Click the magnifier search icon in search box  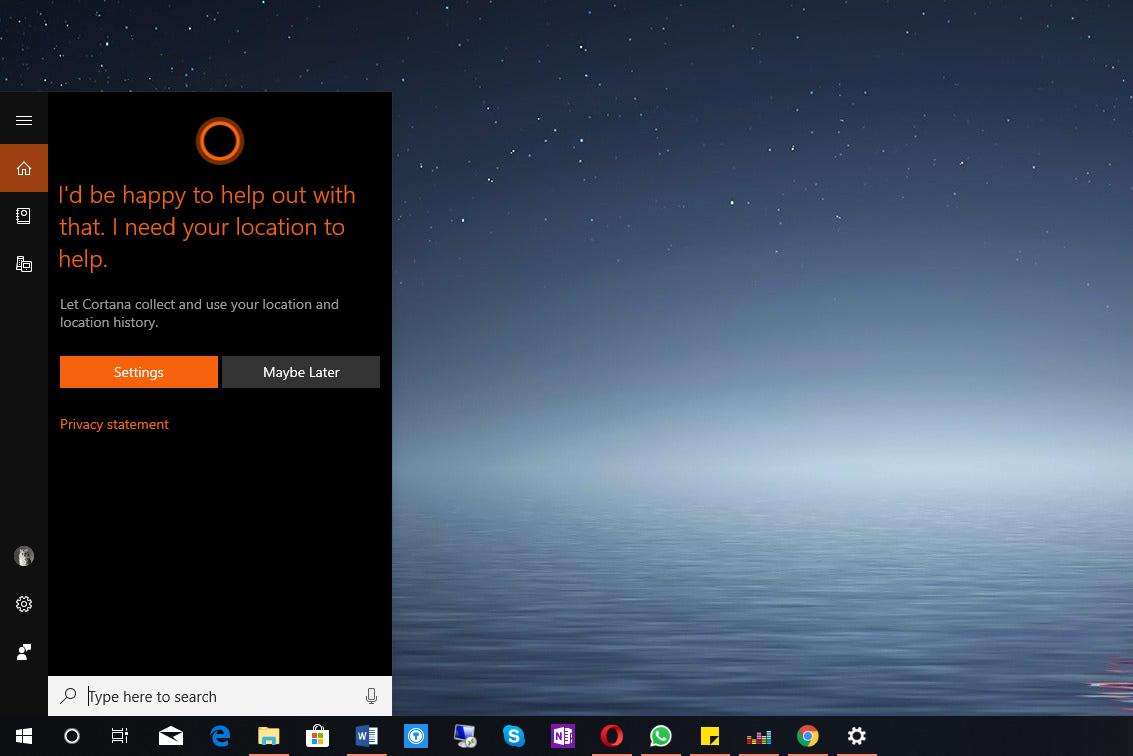(x=69, y=696)
